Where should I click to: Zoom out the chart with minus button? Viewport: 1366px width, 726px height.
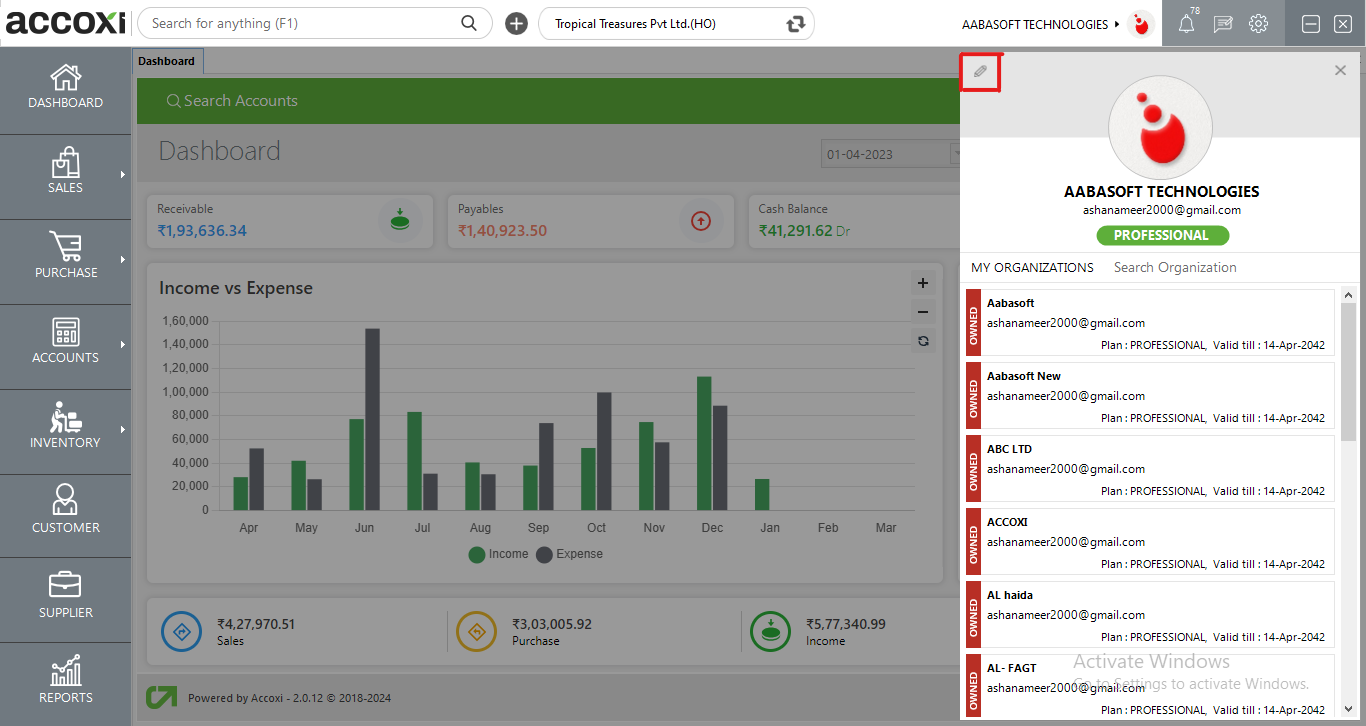pyautogui.click(x=923, y=312)
